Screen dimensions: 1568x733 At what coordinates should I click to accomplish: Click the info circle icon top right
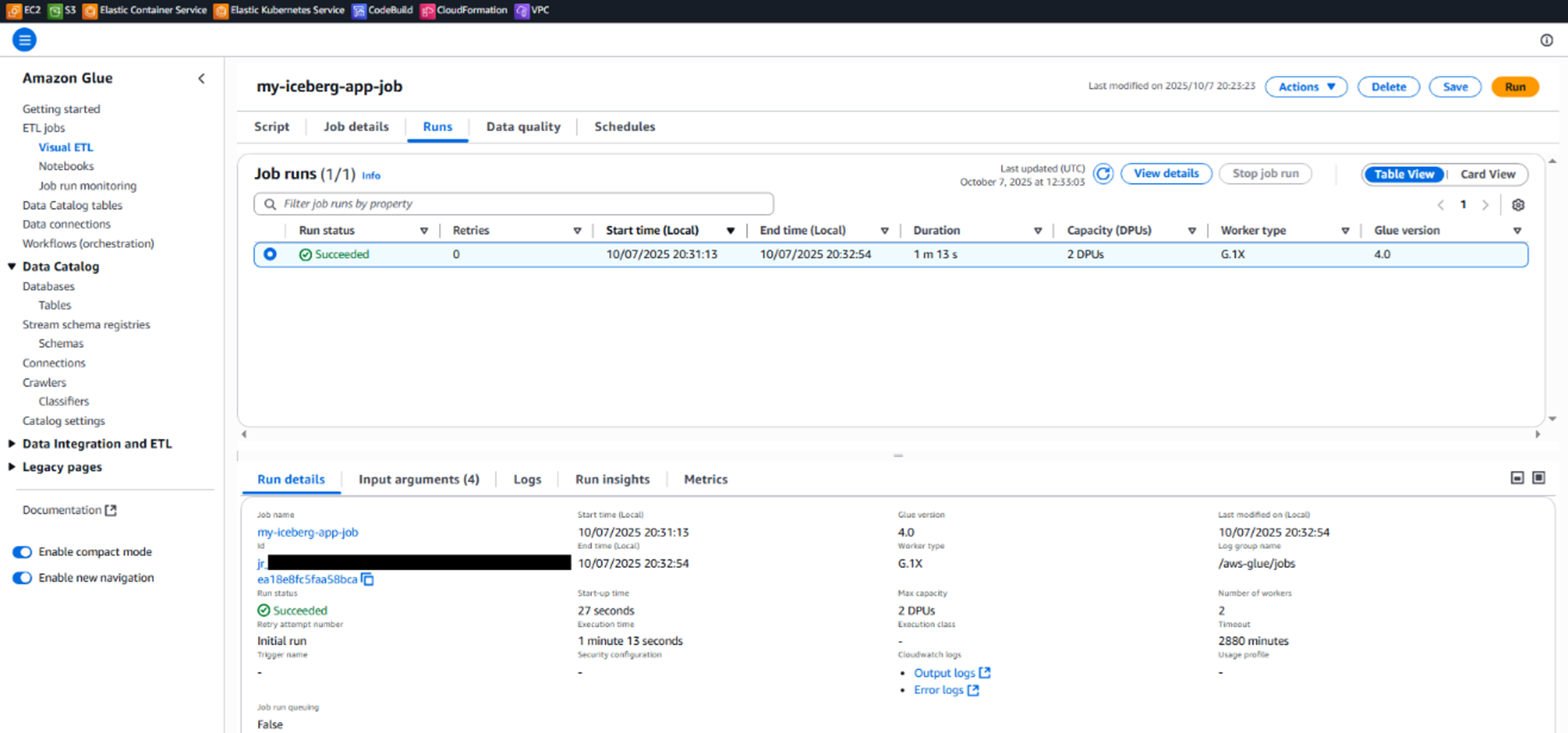pos(1546,40)
